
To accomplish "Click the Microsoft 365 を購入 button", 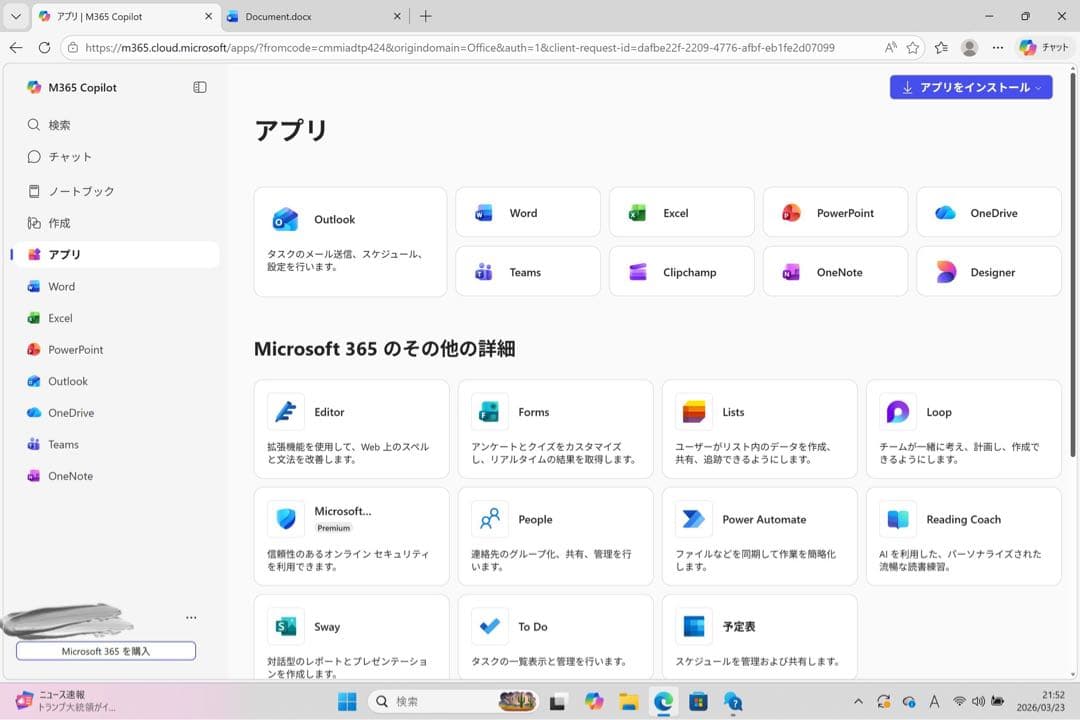I will (105, 651).
